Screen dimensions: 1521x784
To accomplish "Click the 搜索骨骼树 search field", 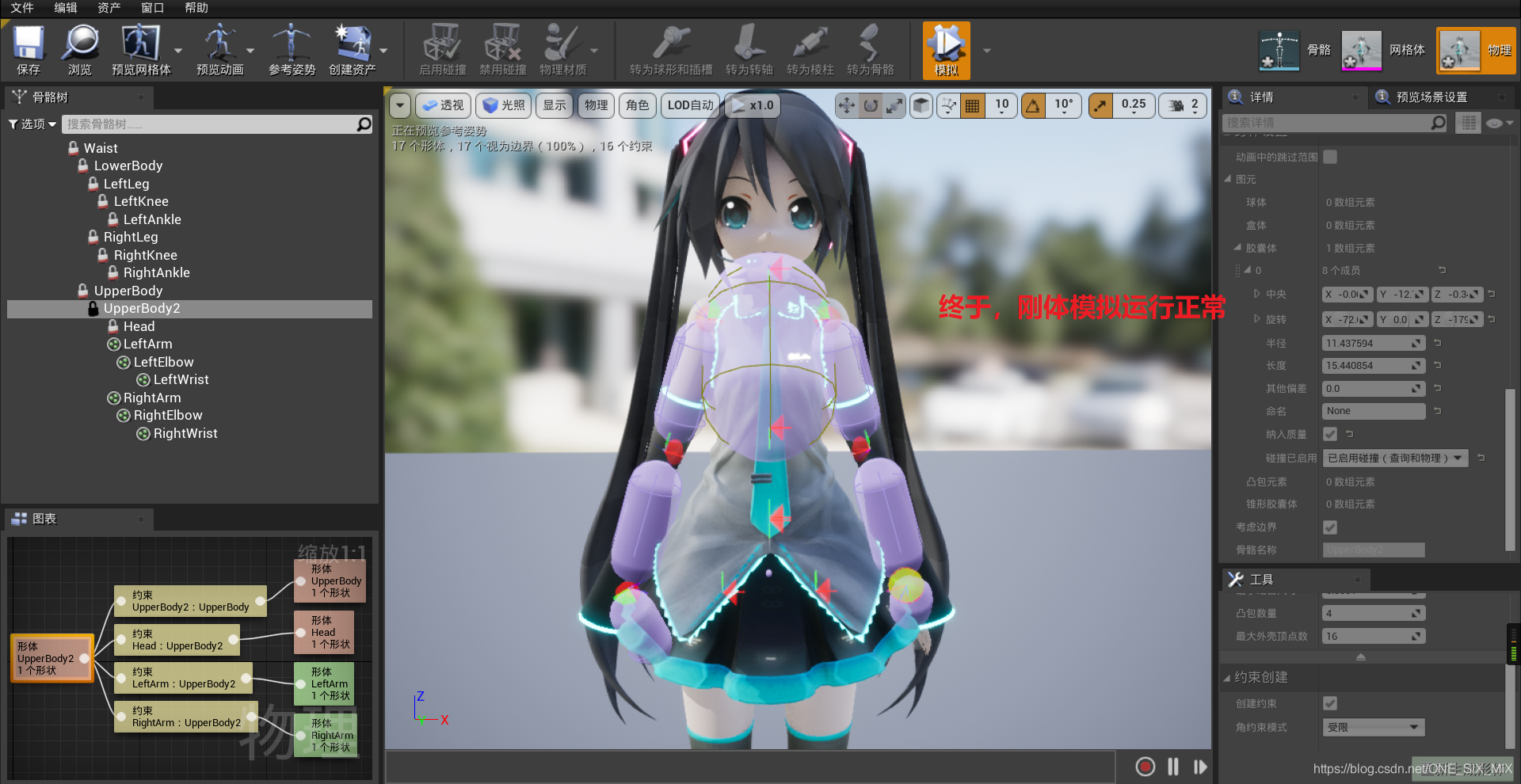I will pos(214,124).
